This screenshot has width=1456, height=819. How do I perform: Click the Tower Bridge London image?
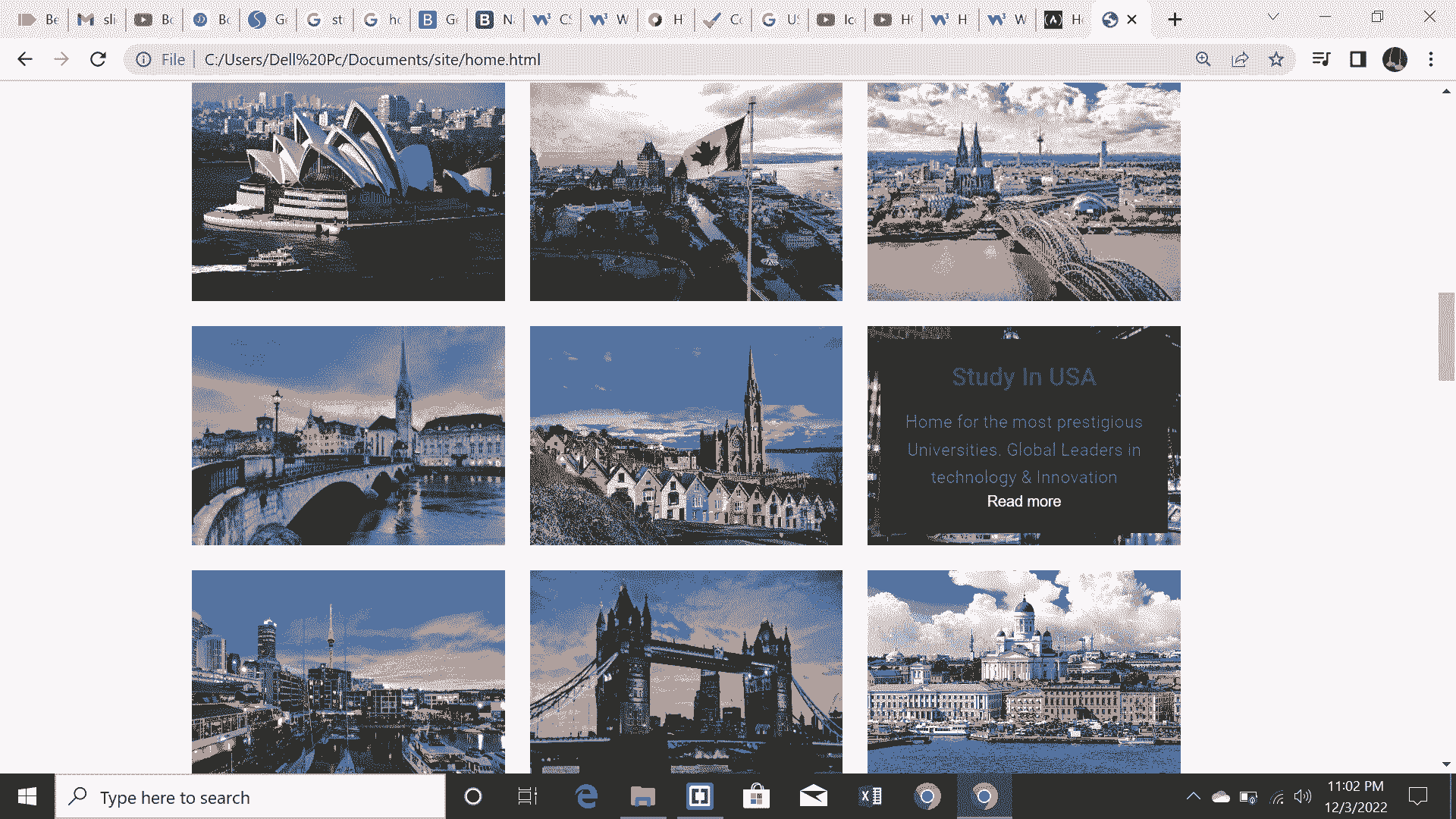tap(686, 671)
